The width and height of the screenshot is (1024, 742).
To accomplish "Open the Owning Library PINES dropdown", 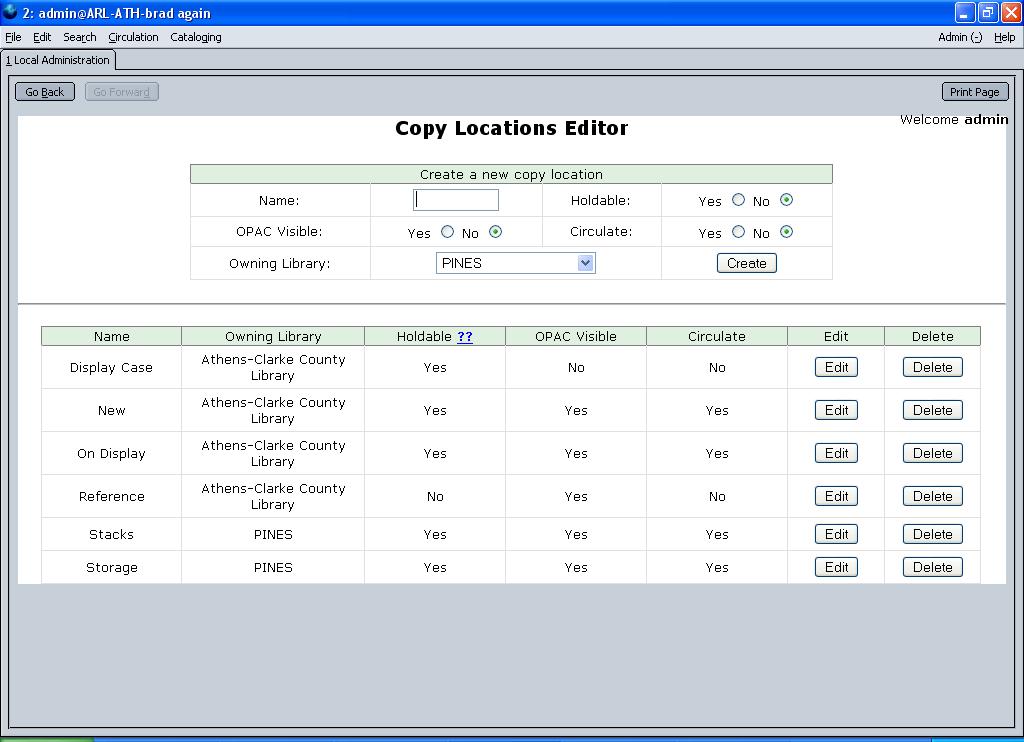I will [x=516, y=263].
